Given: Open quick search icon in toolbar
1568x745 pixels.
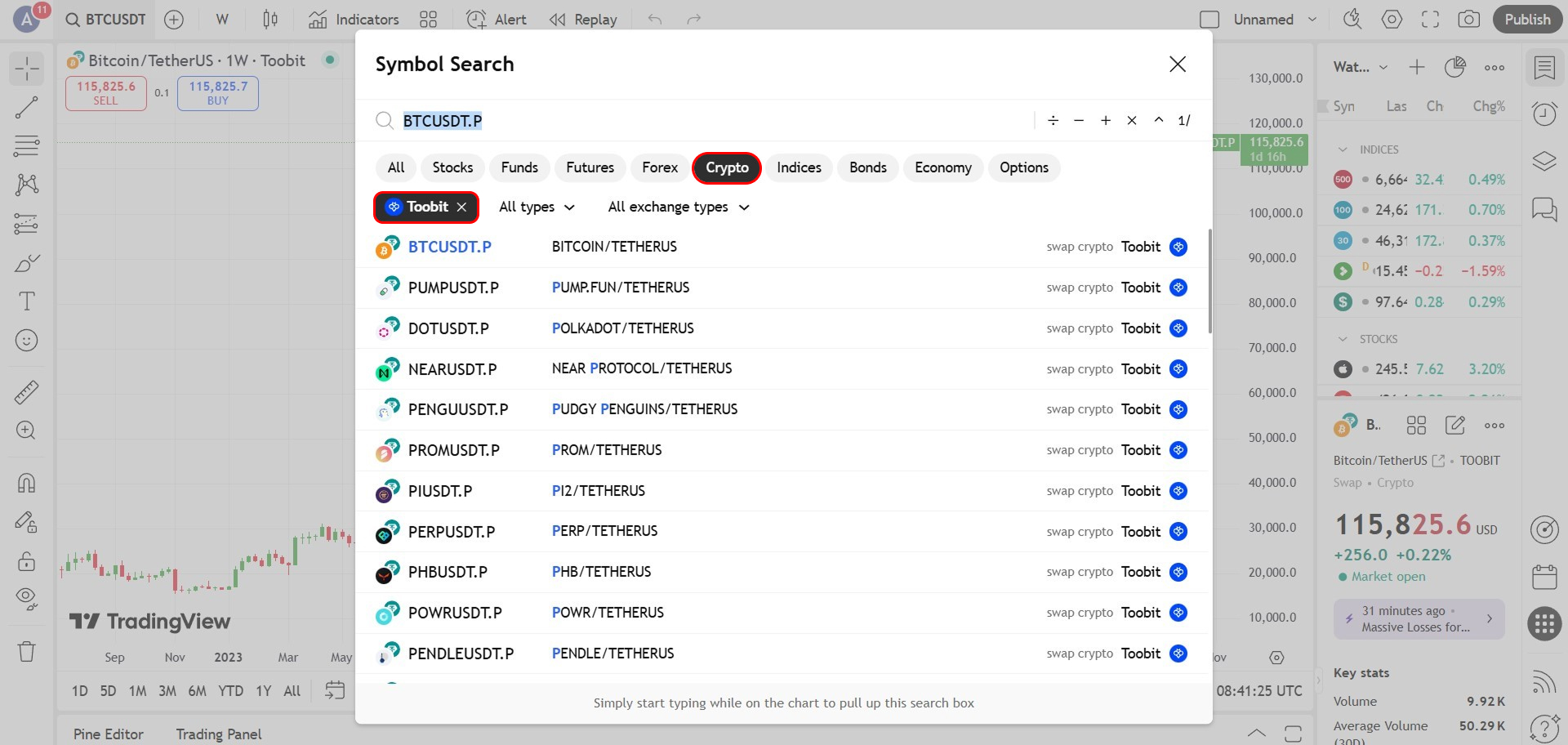Looking at the screenshot, I should [x=1352, y=20].
